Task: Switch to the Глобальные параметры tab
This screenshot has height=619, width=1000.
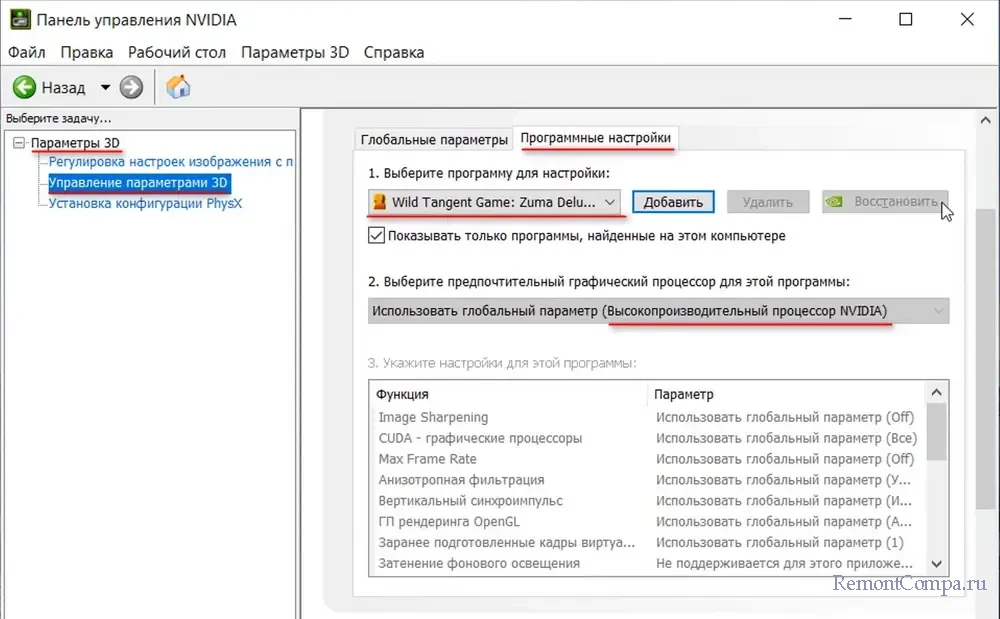Action: 434,139
